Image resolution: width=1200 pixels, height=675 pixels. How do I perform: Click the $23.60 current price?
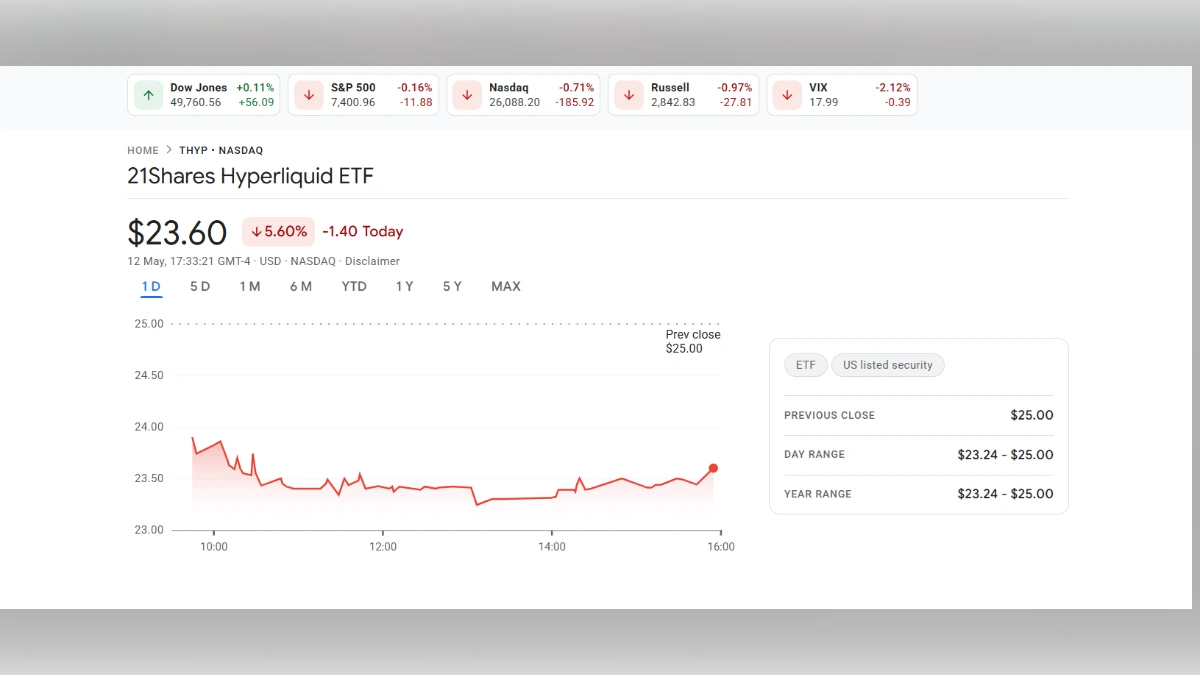(177, 233)
